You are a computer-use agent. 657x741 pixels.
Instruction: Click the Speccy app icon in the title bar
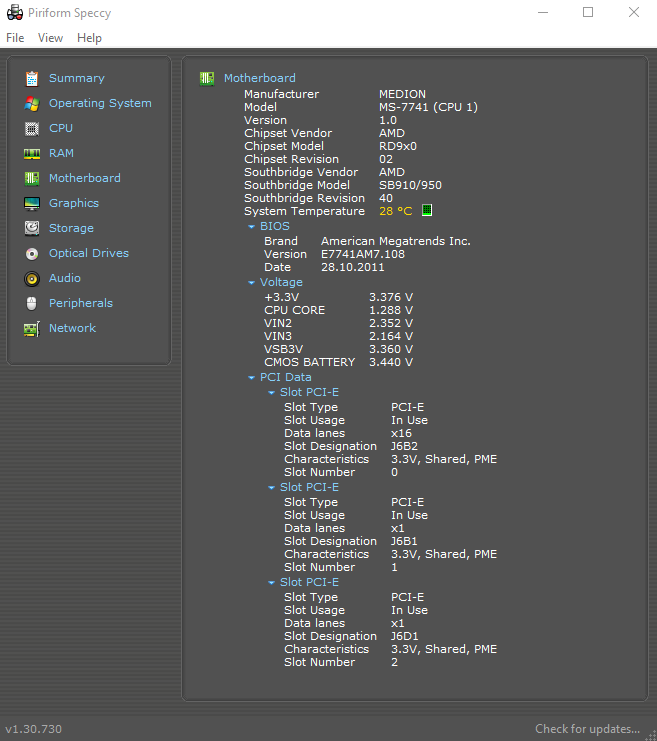click(x=15, y=13)
